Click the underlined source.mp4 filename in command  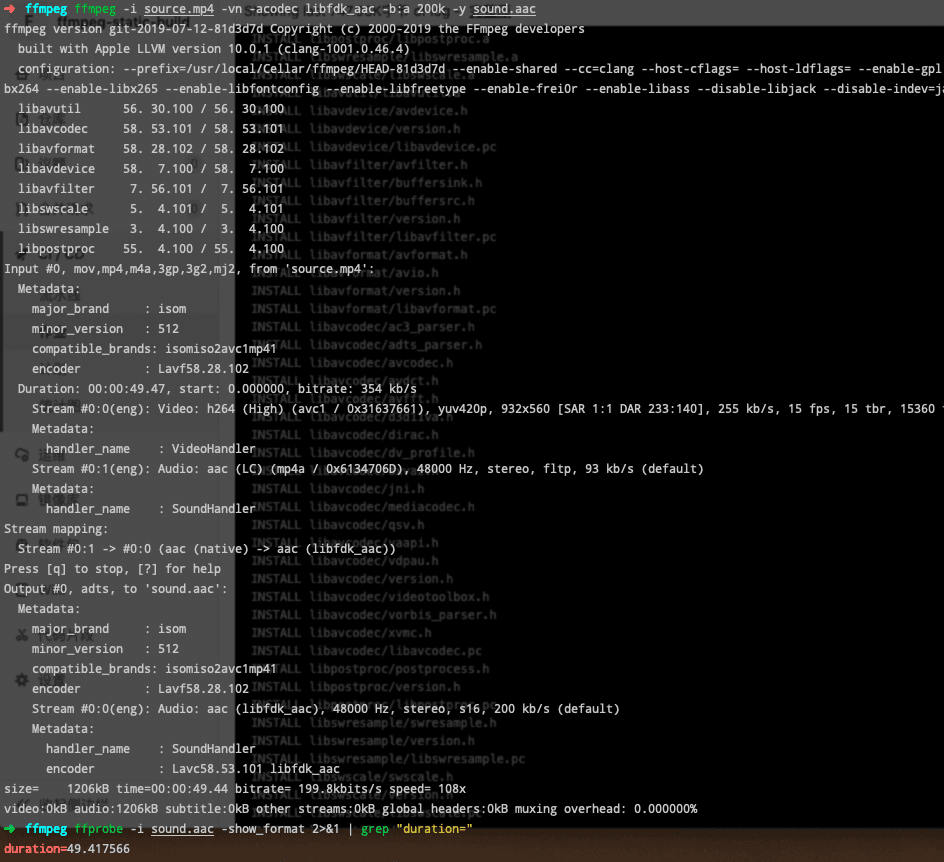tap(179, 10)
